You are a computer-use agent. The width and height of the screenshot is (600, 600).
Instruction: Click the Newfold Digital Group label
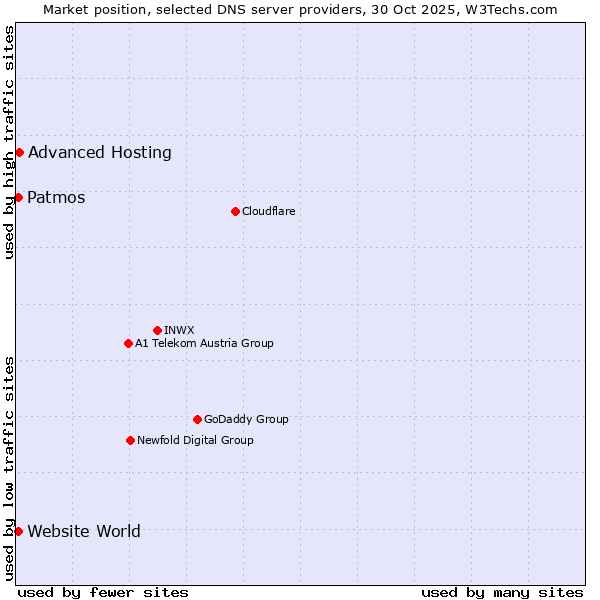(x=195, y=440)
